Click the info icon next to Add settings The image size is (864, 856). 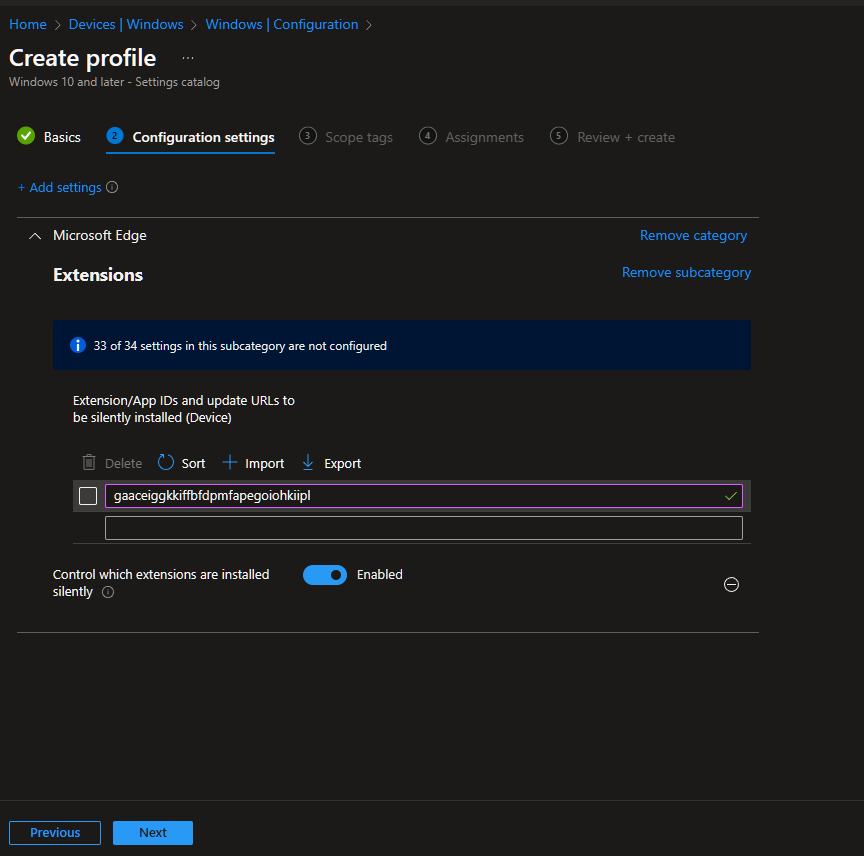112,187
